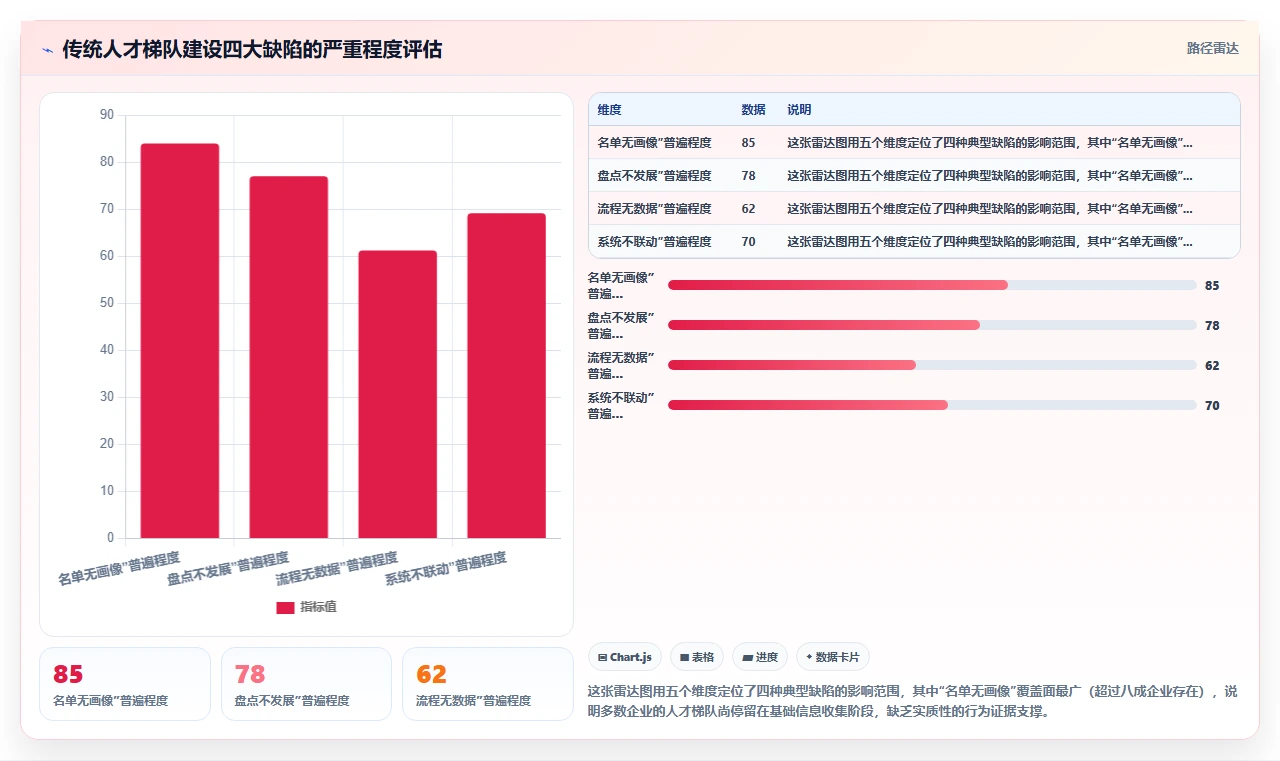Select table row 流程无数据"普遍程度

pos(914,208)
